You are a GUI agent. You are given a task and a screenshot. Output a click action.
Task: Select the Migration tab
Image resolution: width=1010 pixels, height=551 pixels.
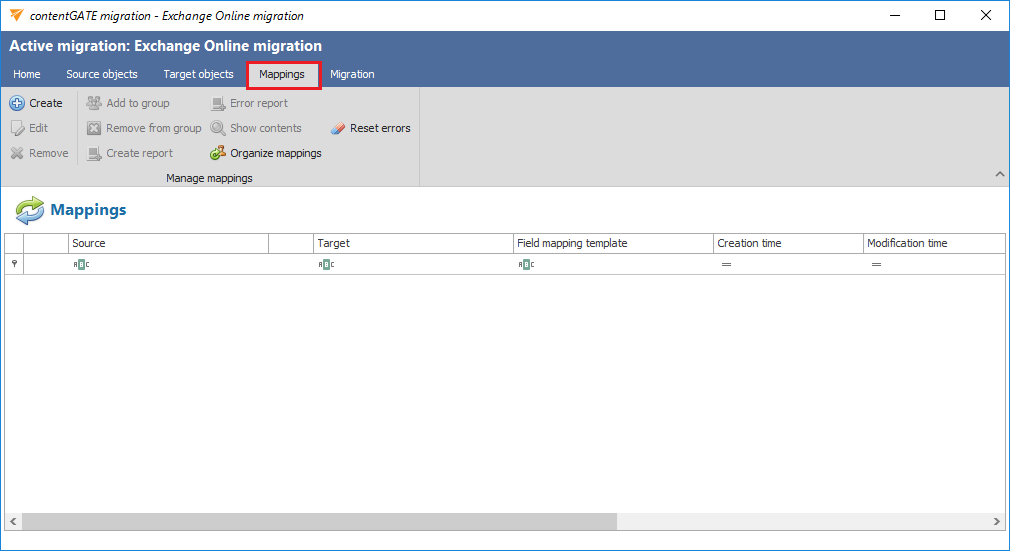point(352,74)
